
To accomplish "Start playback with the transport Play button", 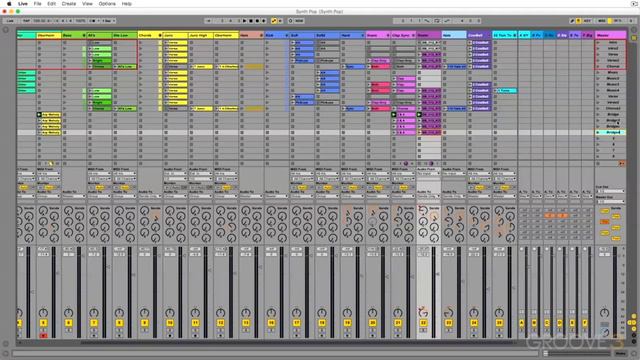I will point(245,20).
